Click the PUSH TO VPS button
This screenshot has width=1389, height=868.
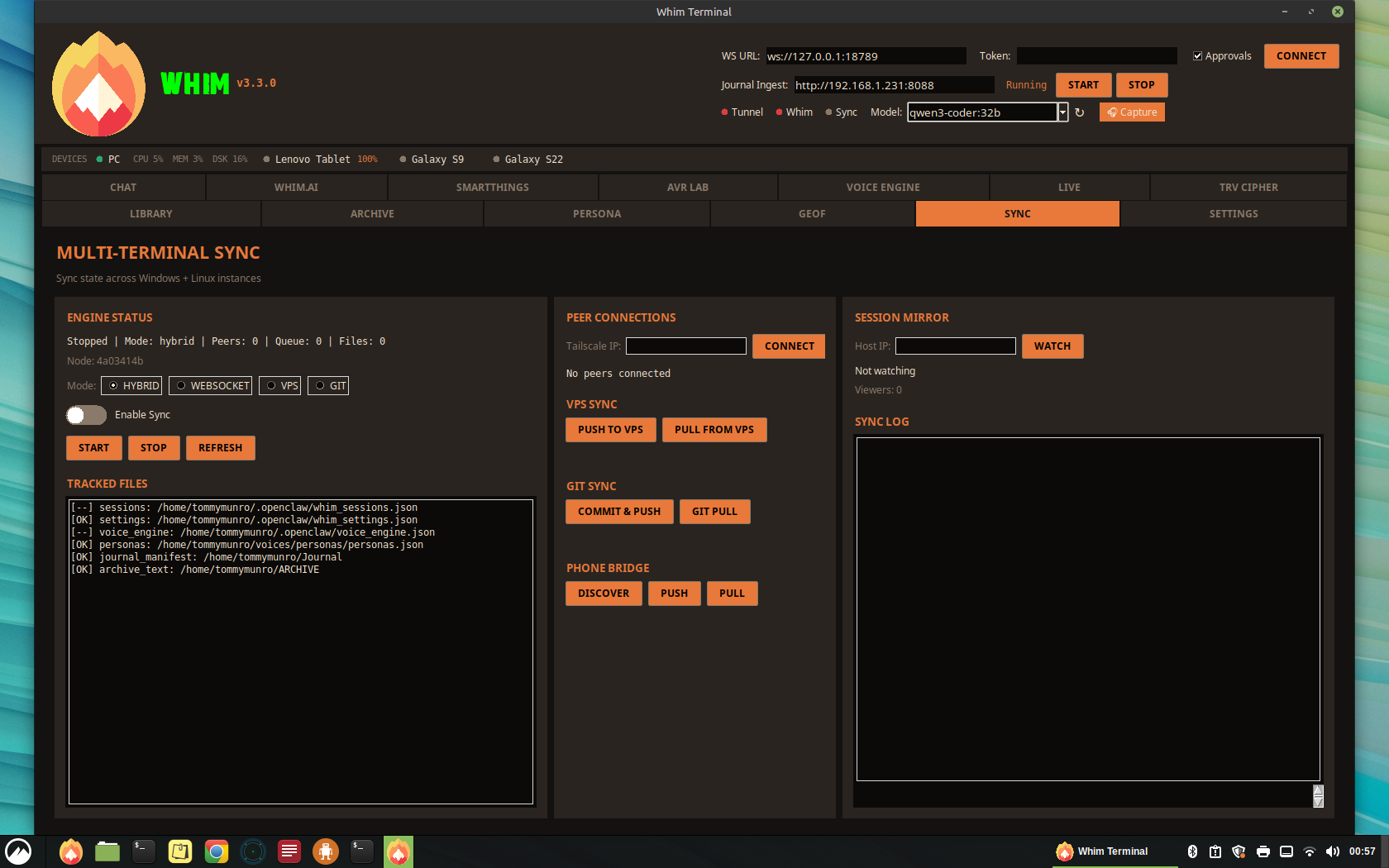tap(610, 429)
